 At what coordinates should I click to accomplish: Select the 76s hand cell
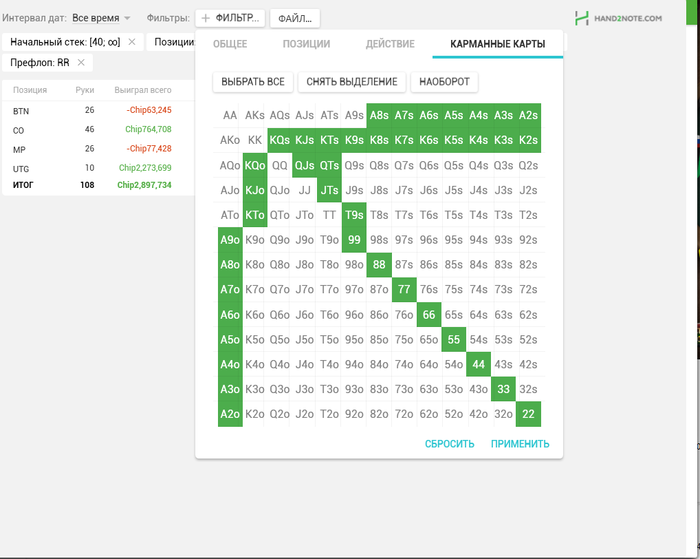tap(429, 289)
